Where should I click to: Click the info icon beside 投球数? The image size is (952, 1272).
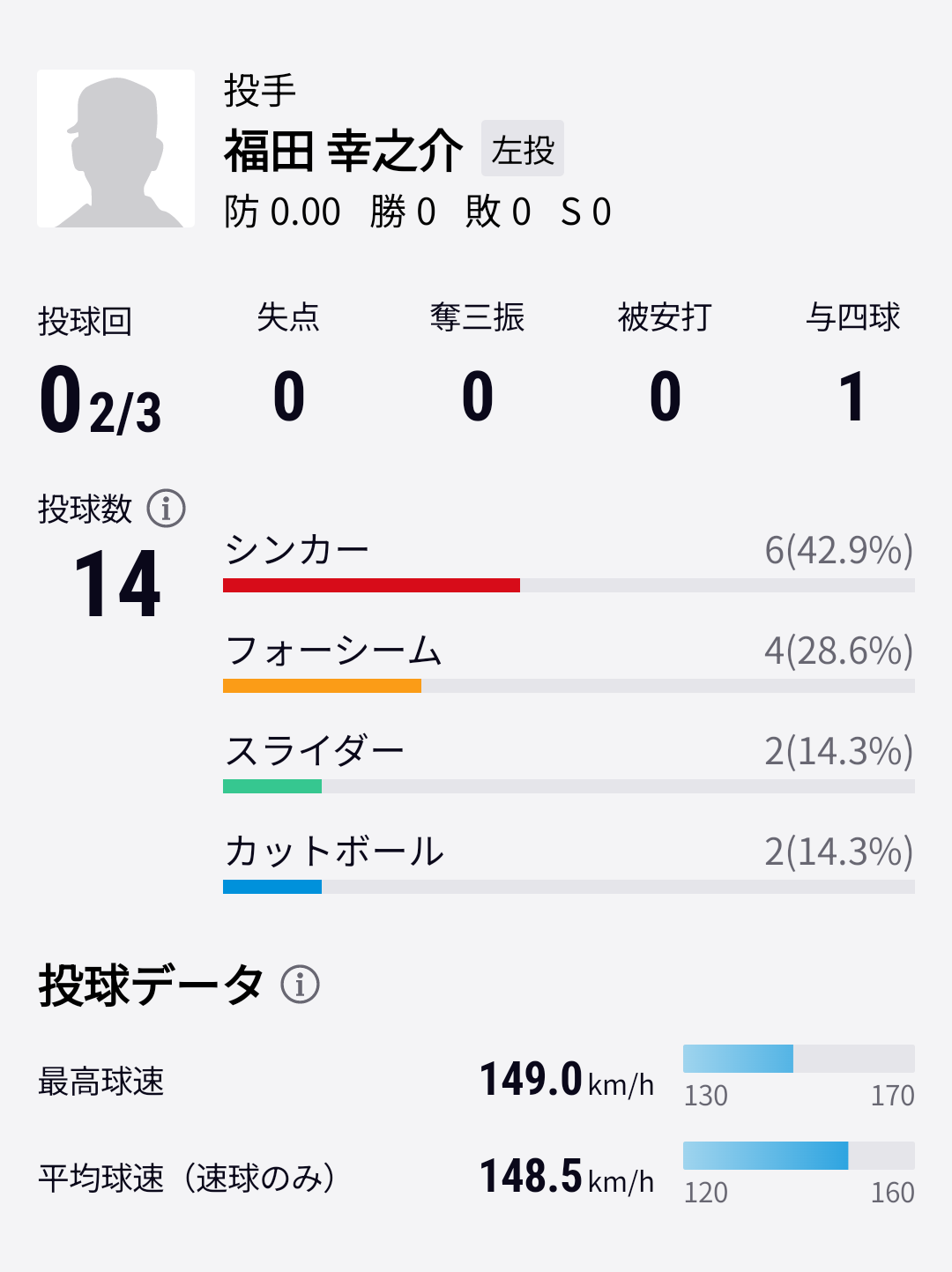click(166, 509)
